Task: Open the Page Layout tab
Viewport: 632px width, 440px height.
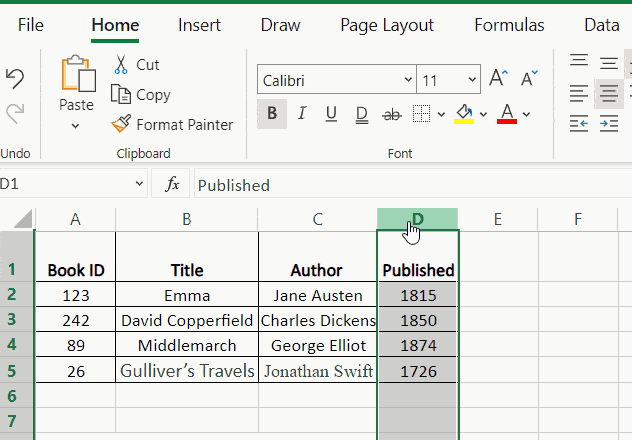Action: pyautogui.click(x=387, y=25)
